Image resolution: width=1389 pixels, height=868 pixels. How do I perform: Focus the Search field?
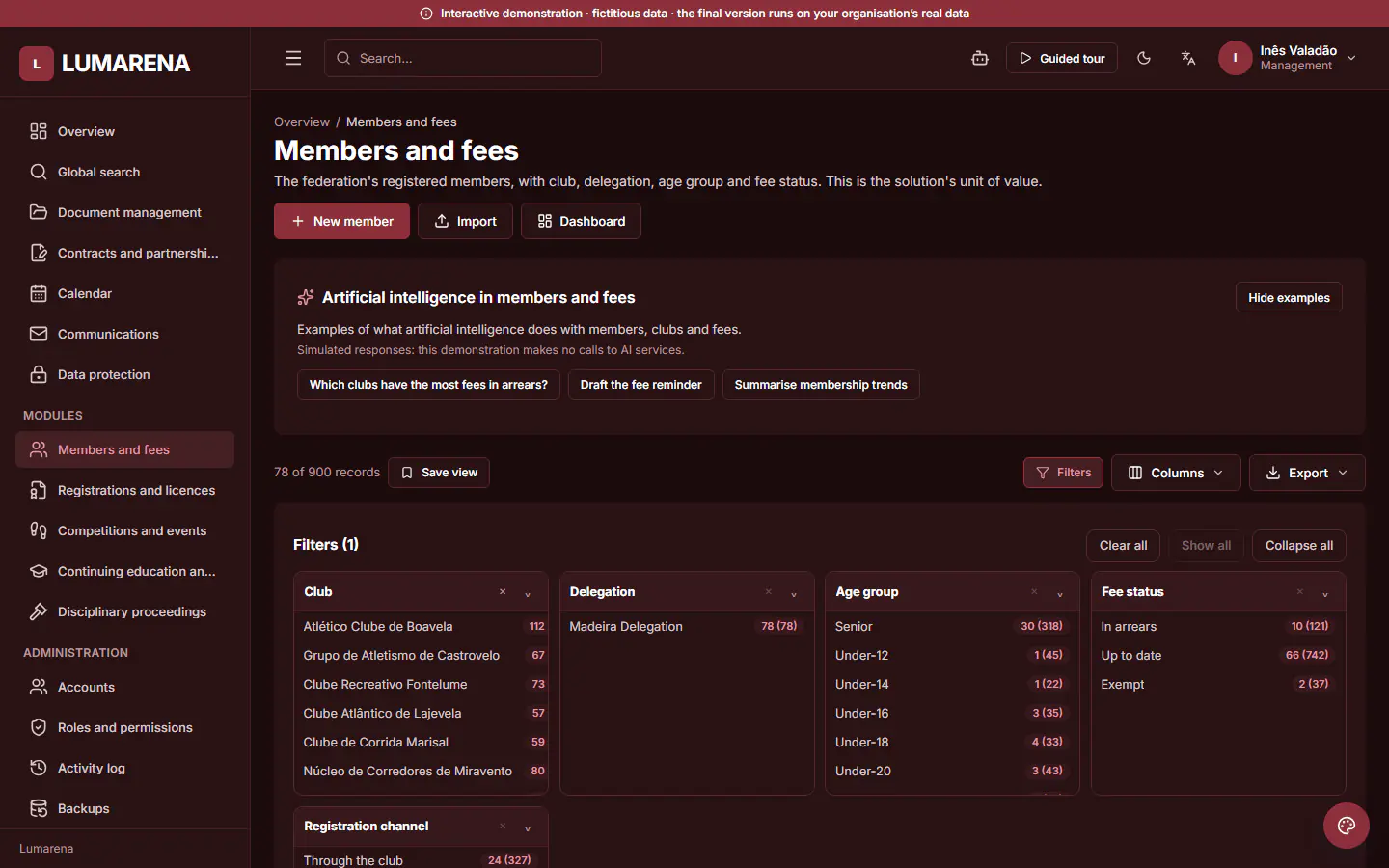463,58
